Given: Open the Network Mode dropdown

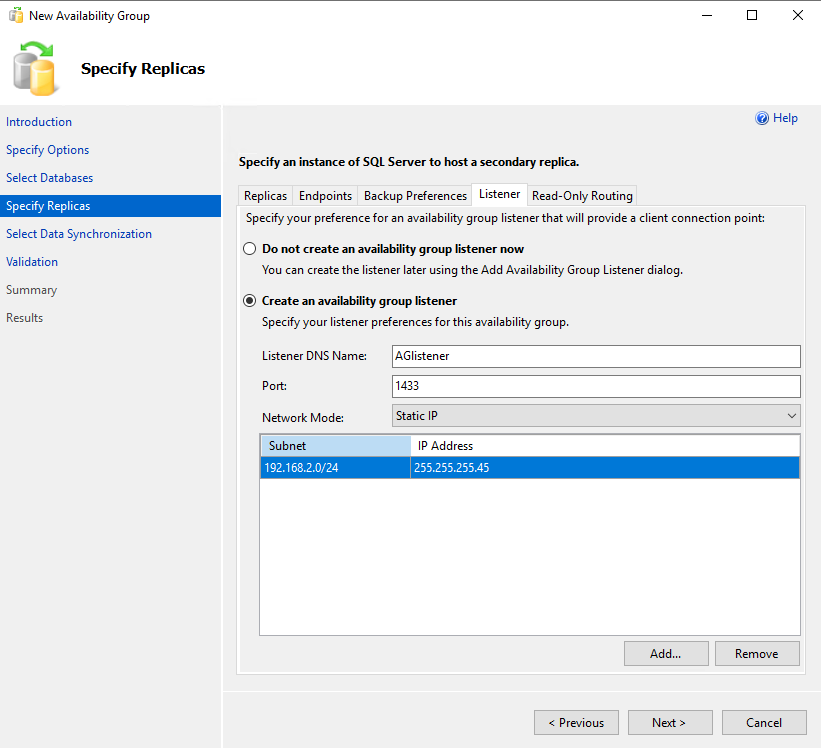Looking at the screenshot, I should (x=596, y=415).
